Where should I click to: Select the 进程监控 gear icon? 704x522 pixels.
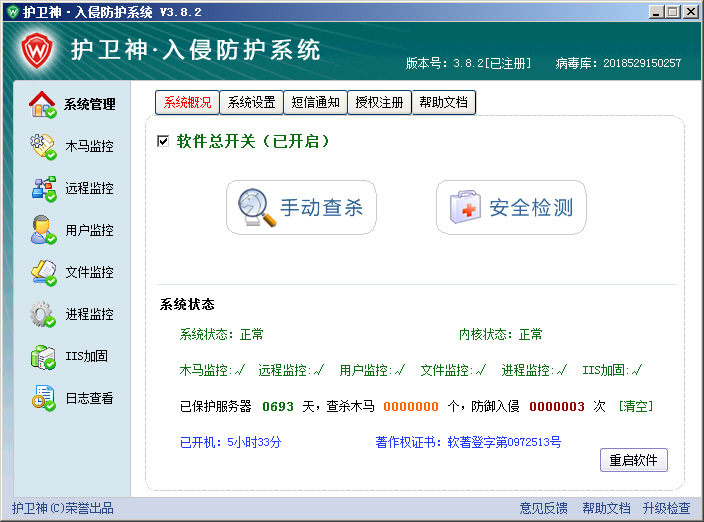pyautogui.click(x=43, y=314)
